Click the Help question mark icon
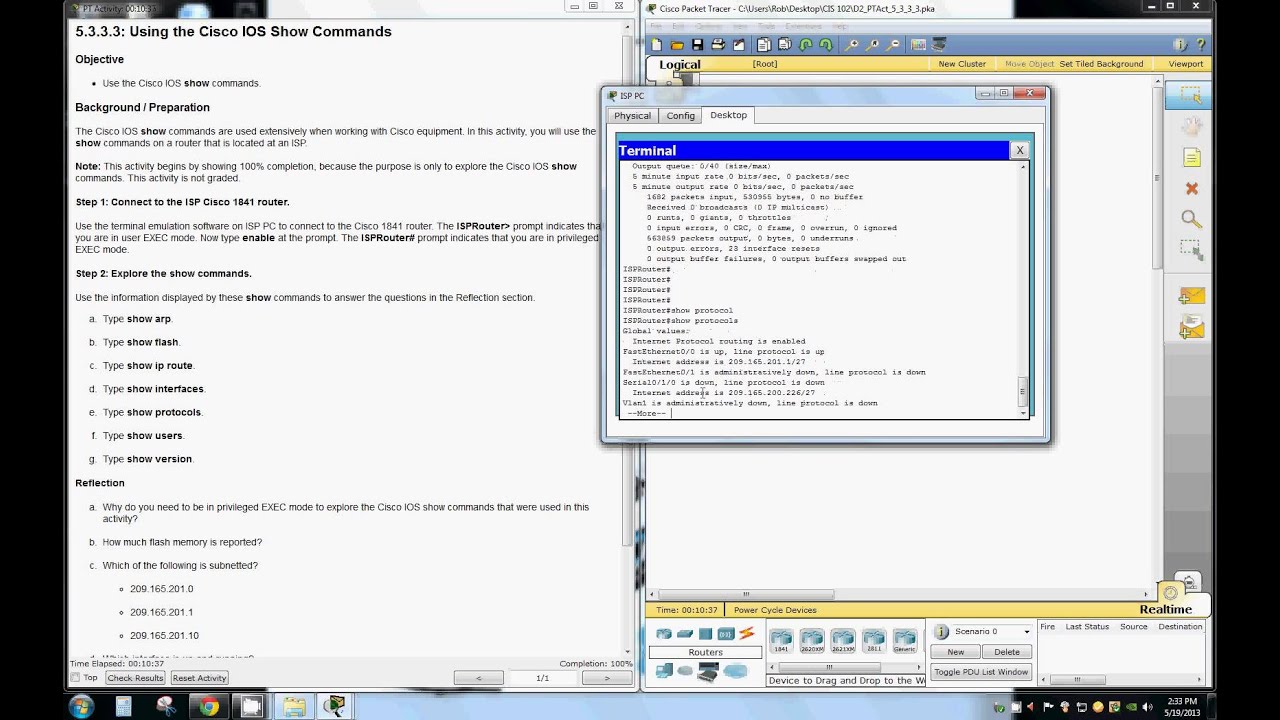Image resolution: width=1280 pixels, height=720 pixels. (x=1201, y=45)
